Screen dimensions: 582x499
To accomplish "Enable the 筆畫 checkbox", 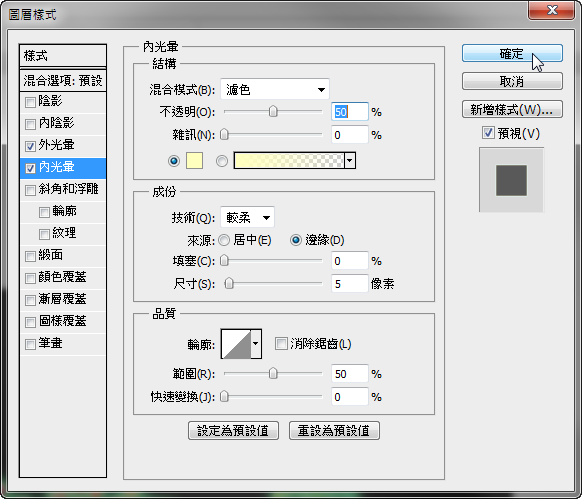I will coord(30,344).
